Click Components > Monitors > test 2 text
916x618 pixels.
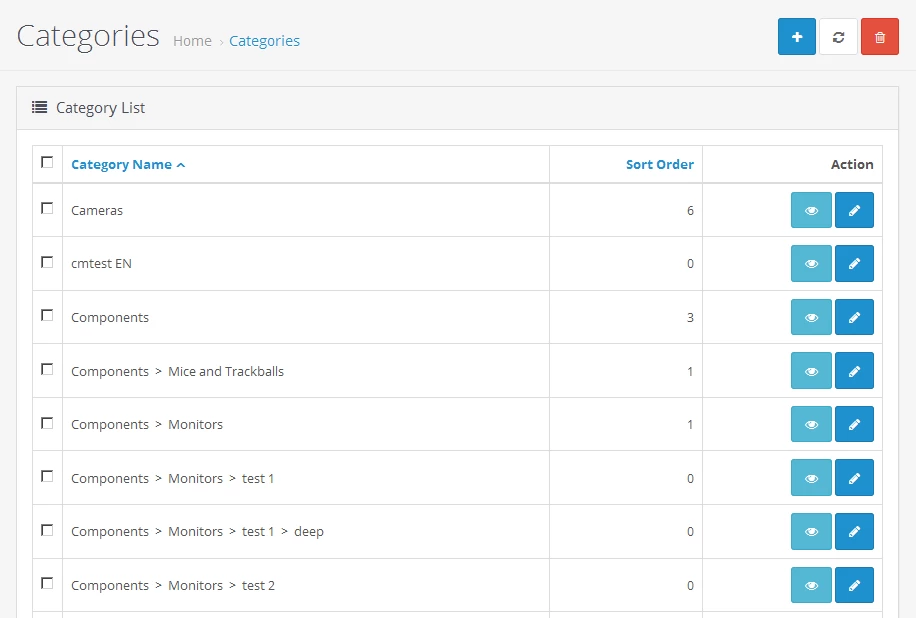click(173, 585)
